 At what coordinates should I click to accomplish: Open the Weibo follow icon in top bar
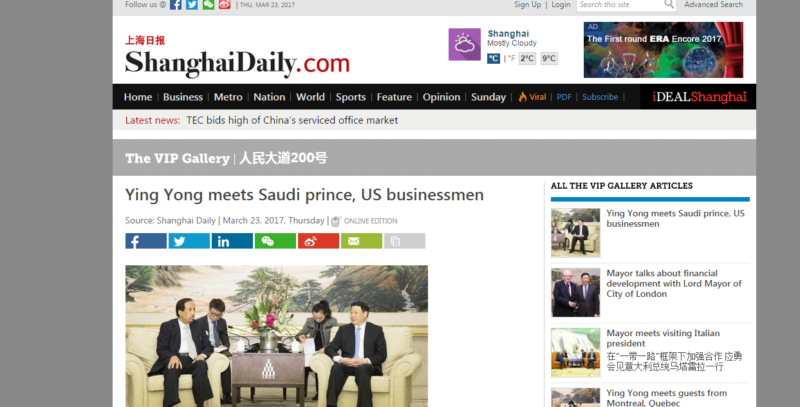tap(224, 5)
